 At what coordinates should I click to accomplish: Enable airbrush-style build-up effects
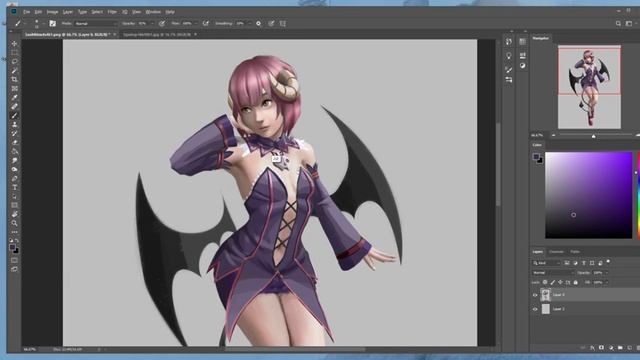(206, 24)
